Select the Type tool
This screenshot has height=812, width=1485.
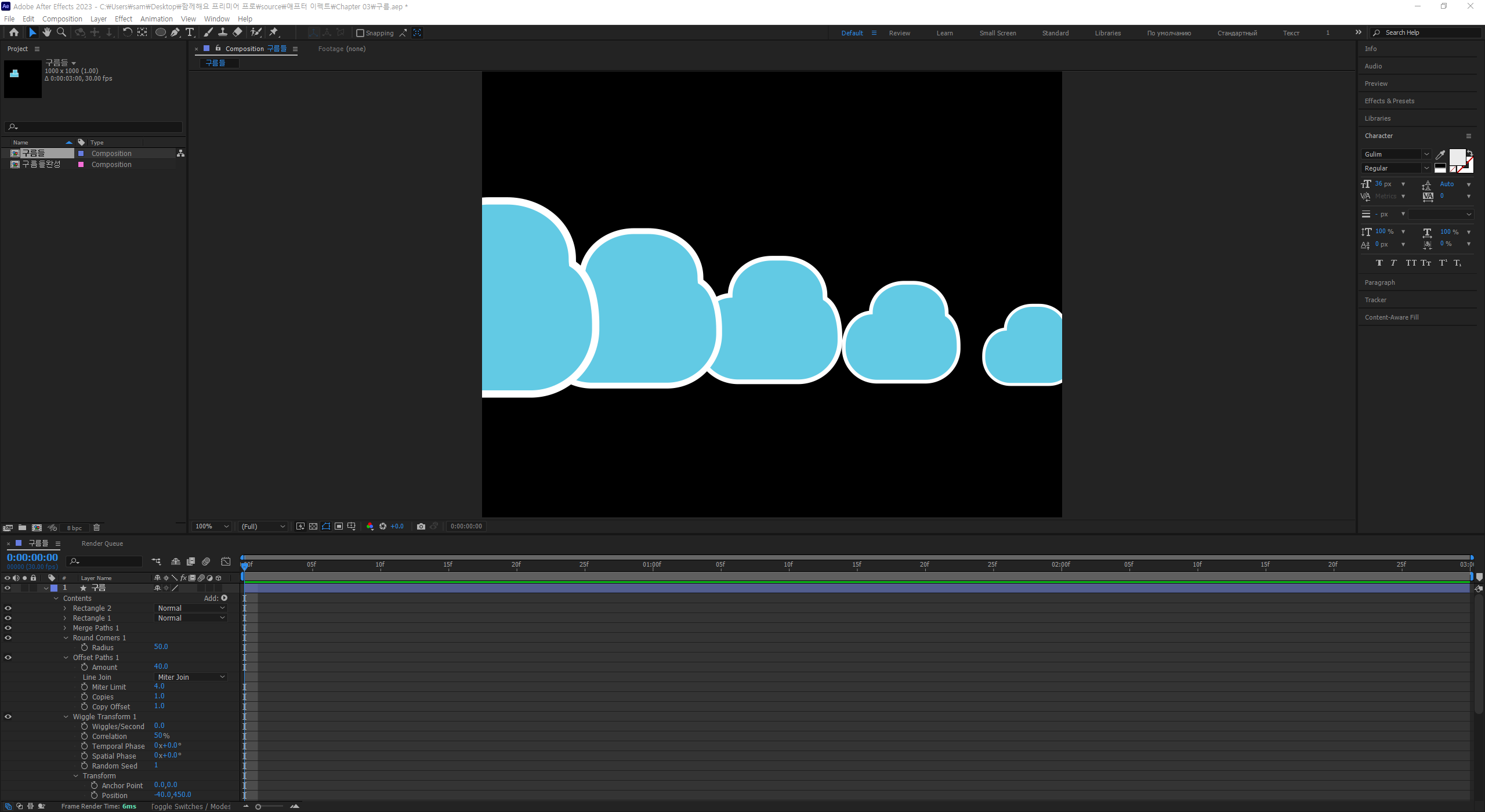pyautogui.click(x=190, y=32)
